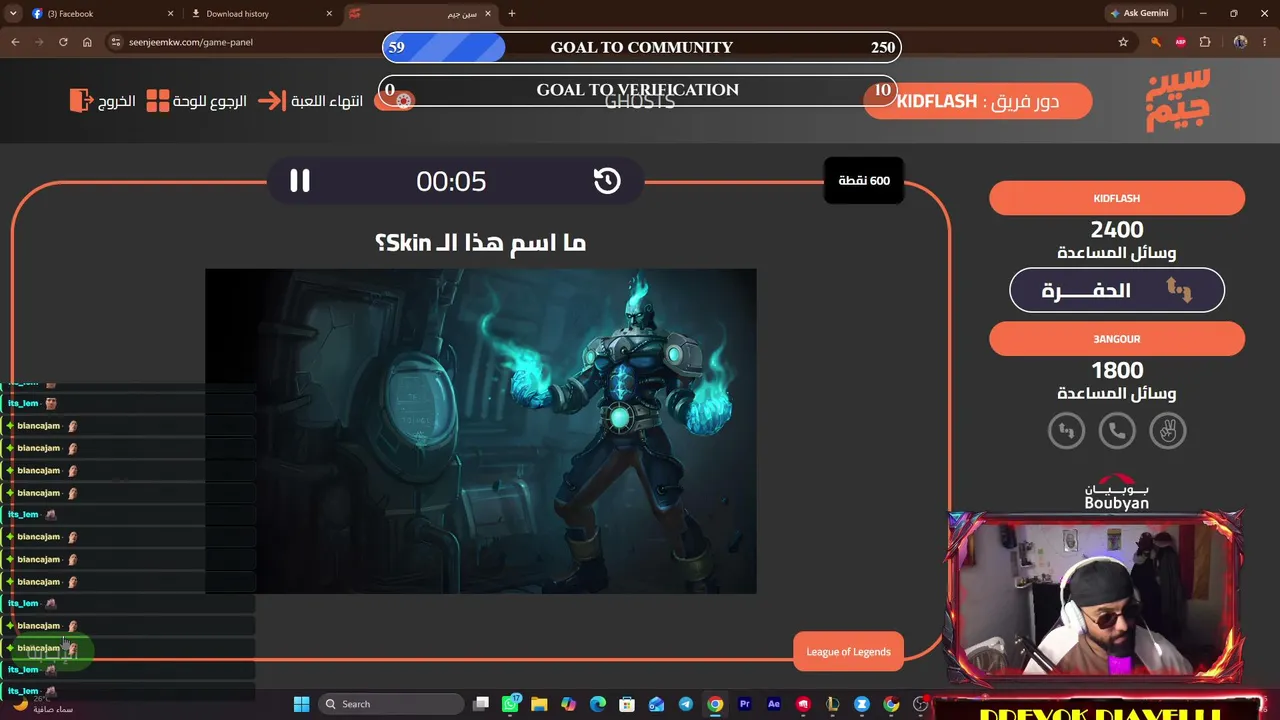Click the 600 نقطة points badge
The width and height of the screenshot is (1280, 720).
864,181
